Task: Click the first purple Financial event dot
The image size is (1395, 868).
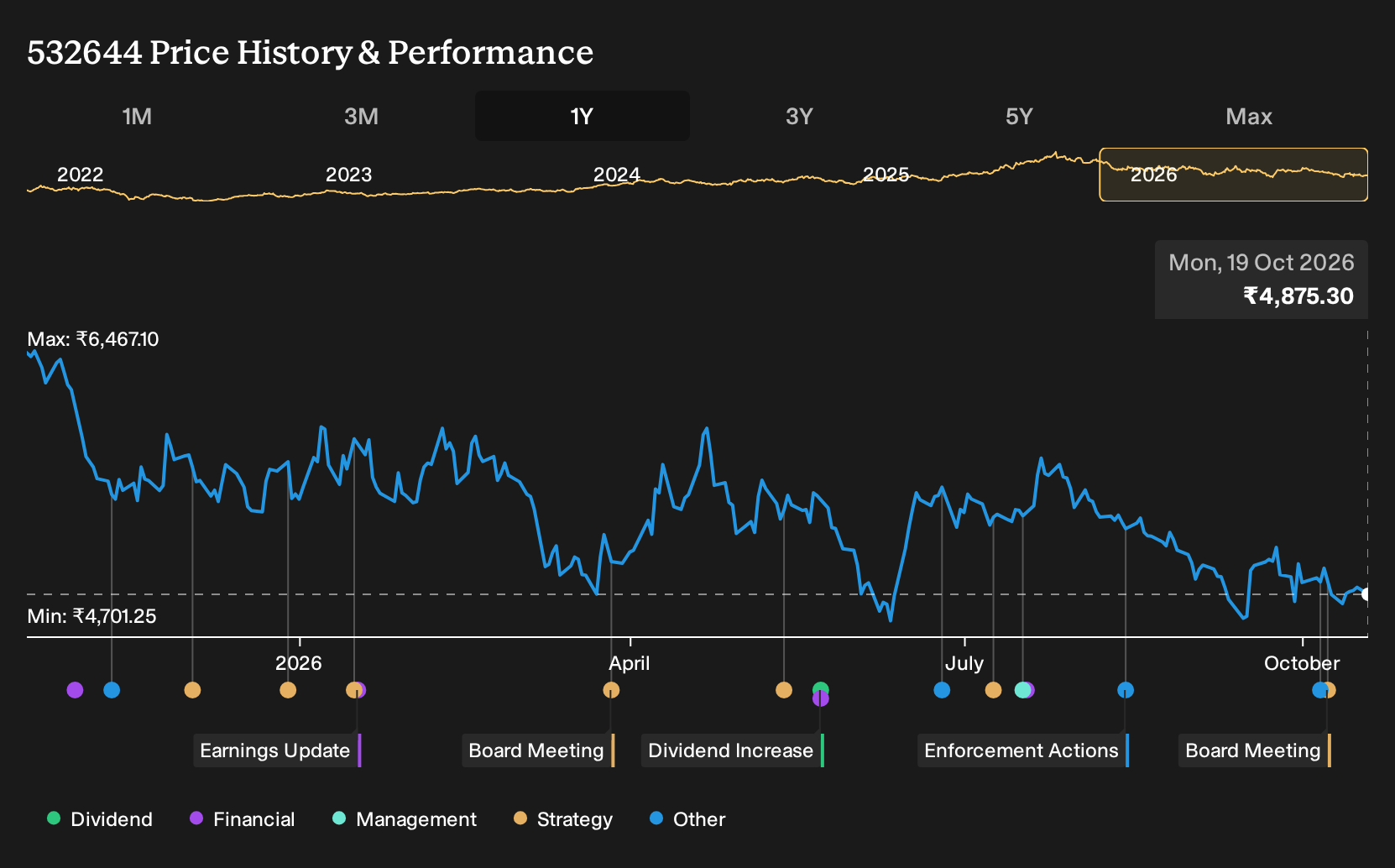Action: click(75, 690)
